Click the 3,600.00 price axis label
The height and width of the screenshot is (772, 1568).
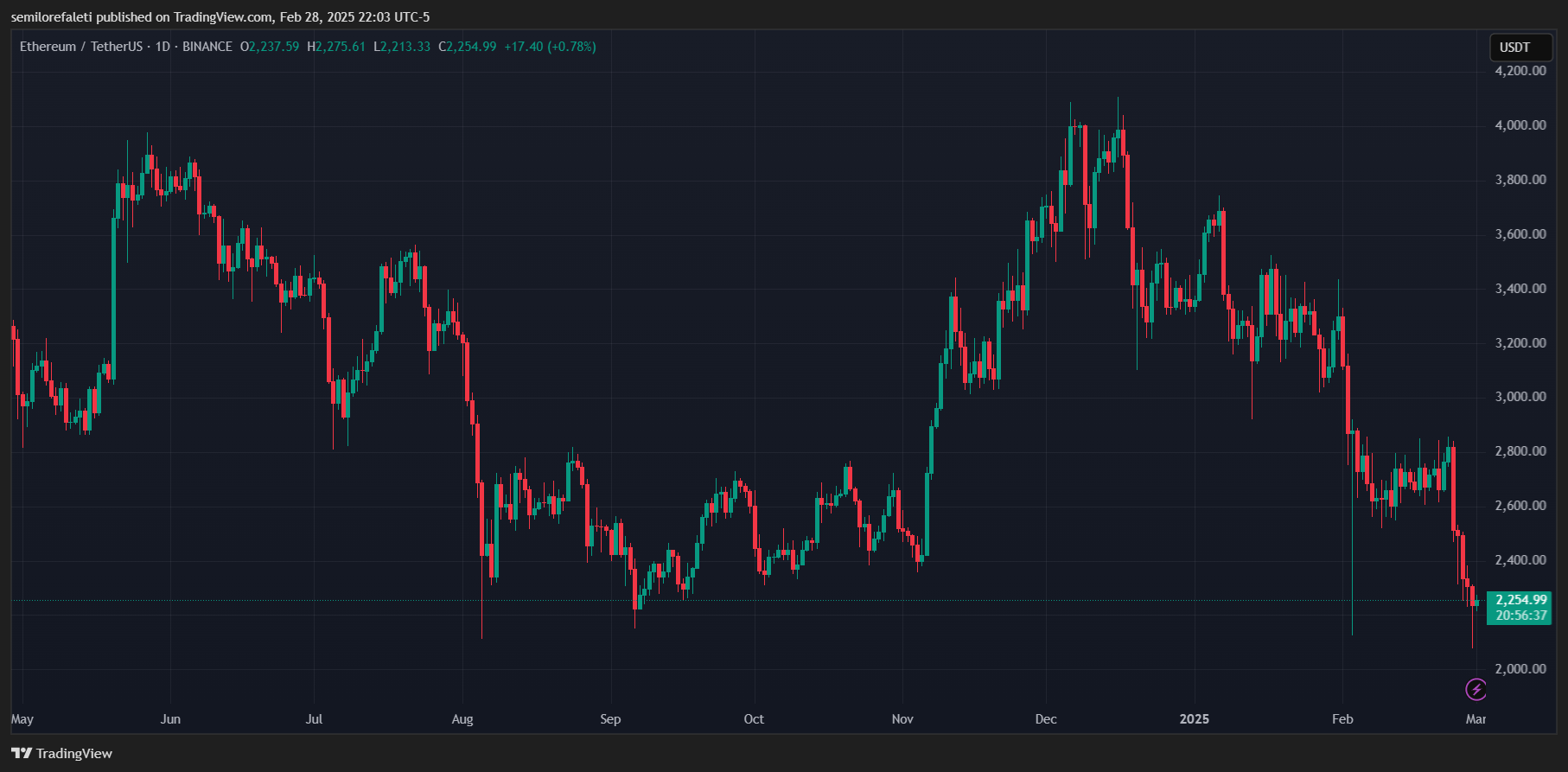(x=1520, y=234)
